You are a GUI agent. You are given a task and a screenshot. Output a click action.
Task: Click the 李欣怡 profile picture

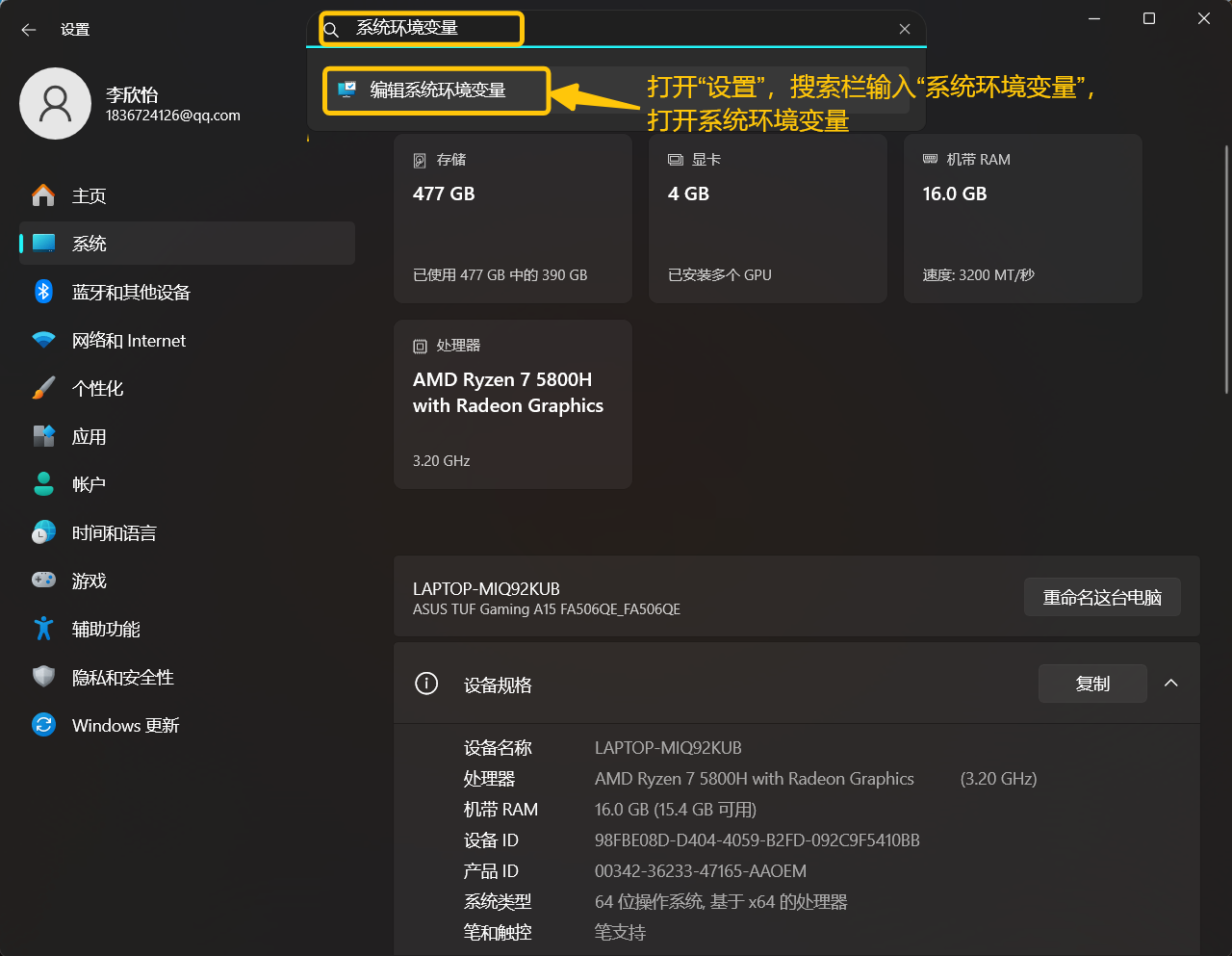tap(55, 103)
